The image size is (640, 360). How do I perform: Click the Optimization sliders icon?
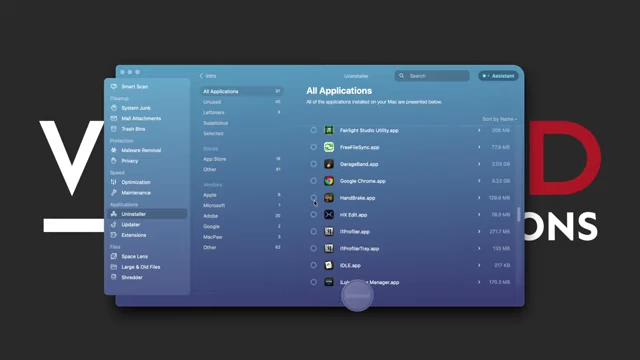pyautogui.click(x=114, y=182)
